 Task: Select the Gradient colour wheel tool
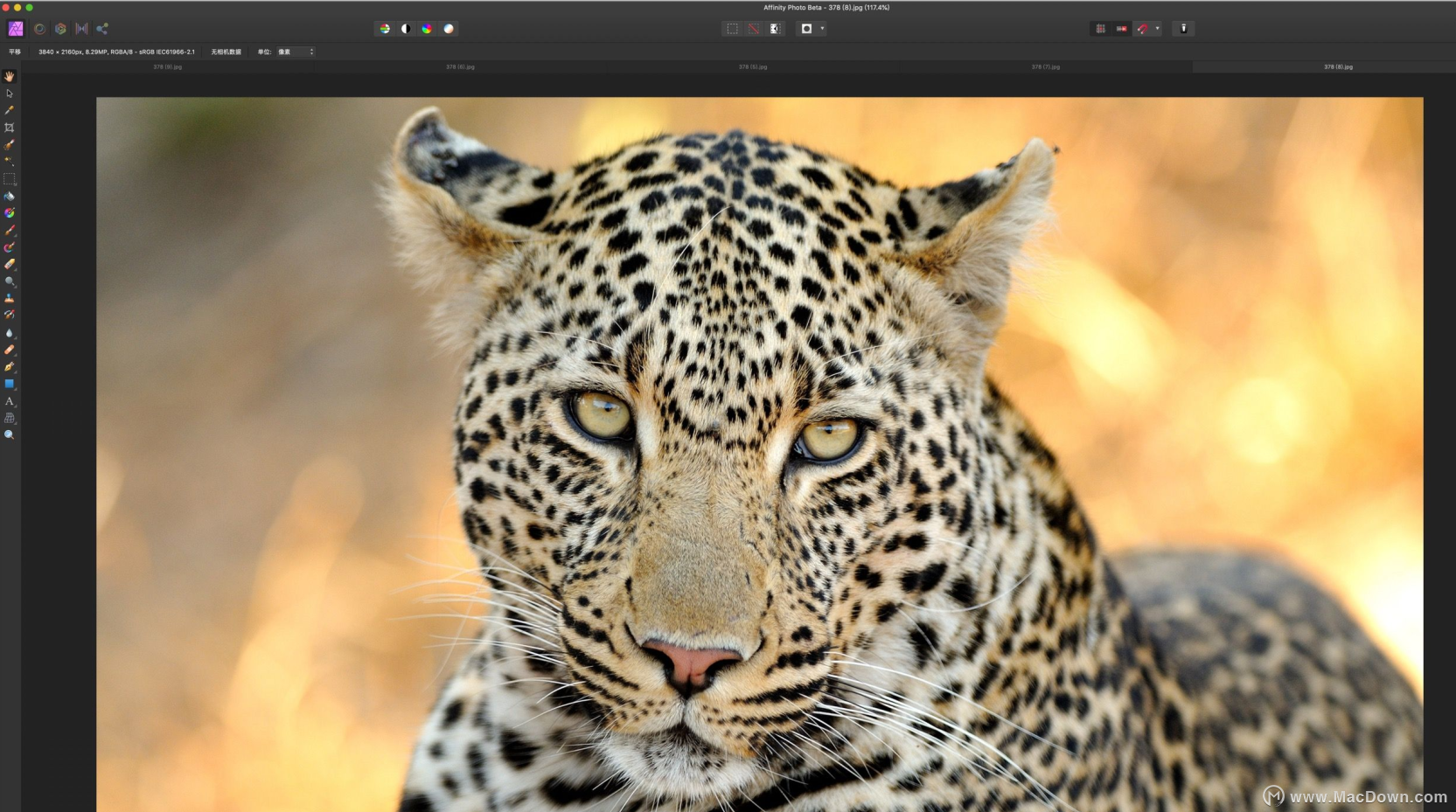pyautogui.click(x=10, y=213)
